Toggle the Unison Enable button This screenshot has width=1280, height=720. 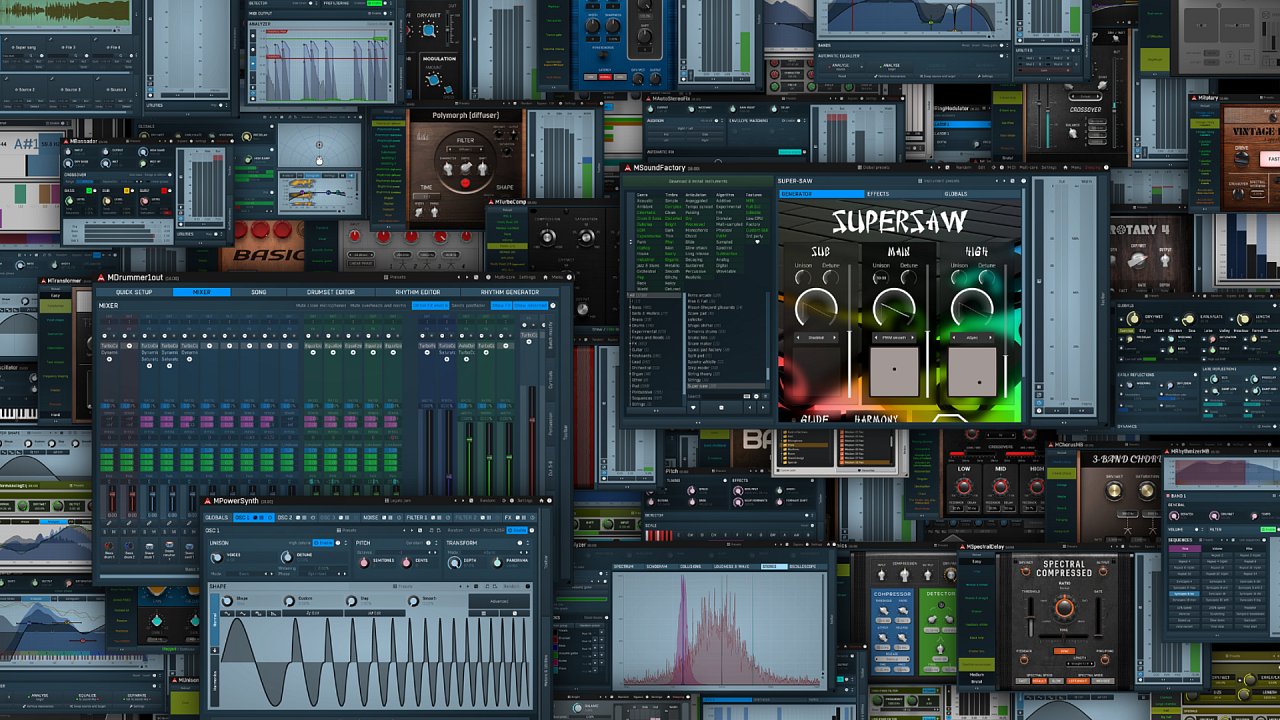pyautogui.click(x=322, y=542)
